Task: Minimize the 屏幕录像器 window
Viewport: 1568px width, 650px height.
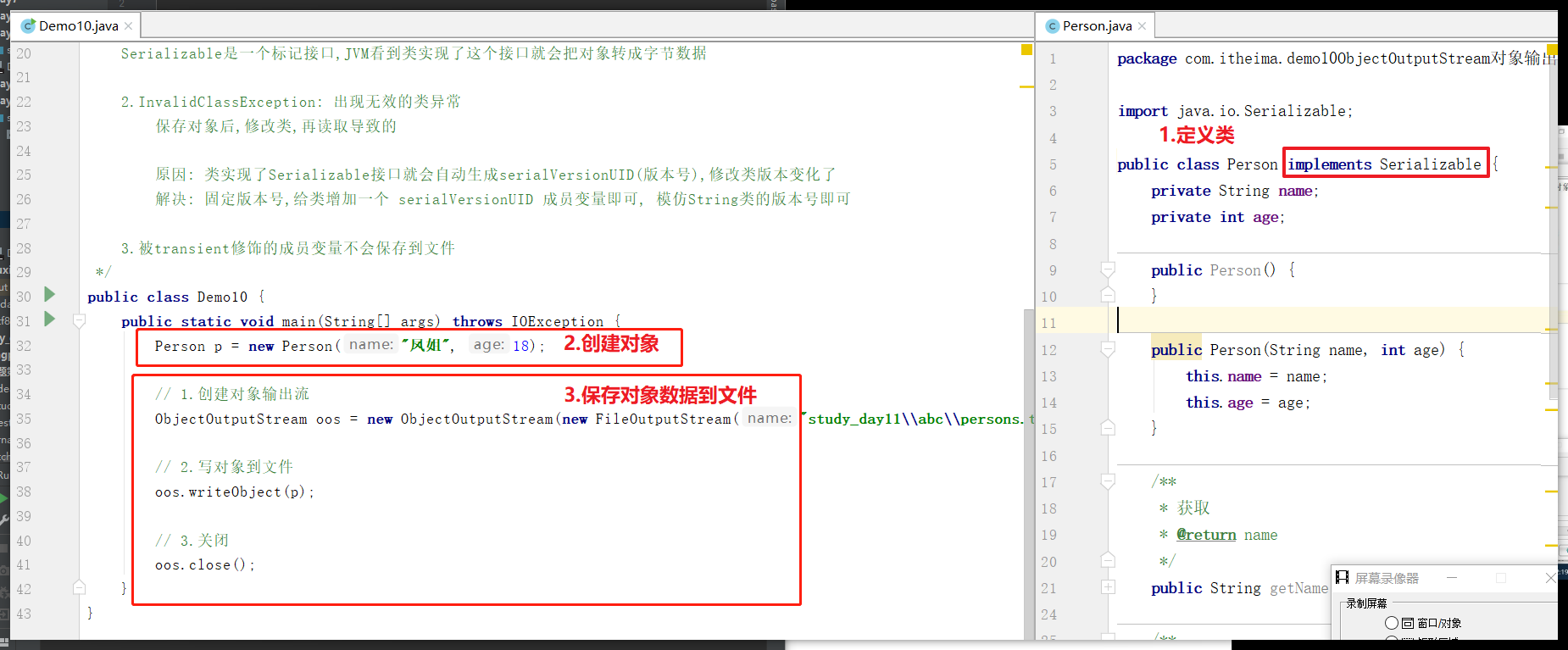Action: tap(1452, 578)
